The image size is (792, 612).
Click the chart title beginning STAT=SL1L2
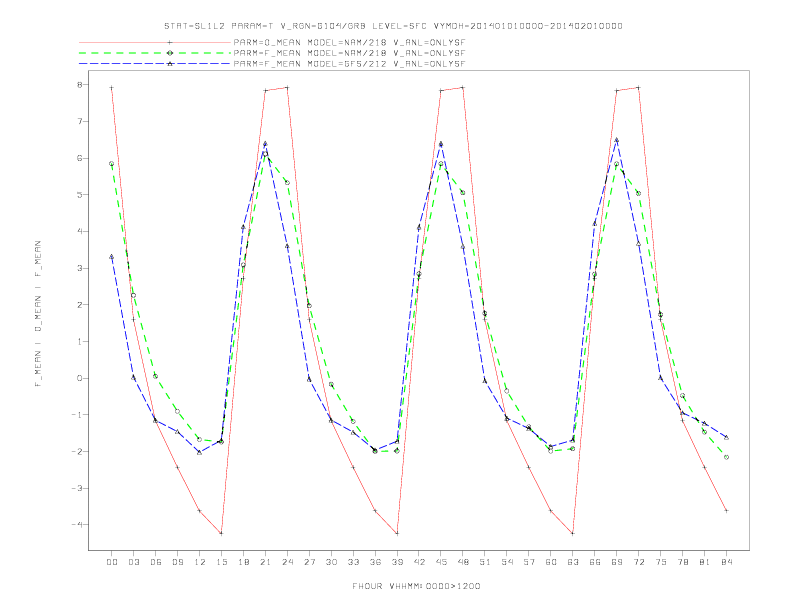pyautogui.click(x=393, y=26)
